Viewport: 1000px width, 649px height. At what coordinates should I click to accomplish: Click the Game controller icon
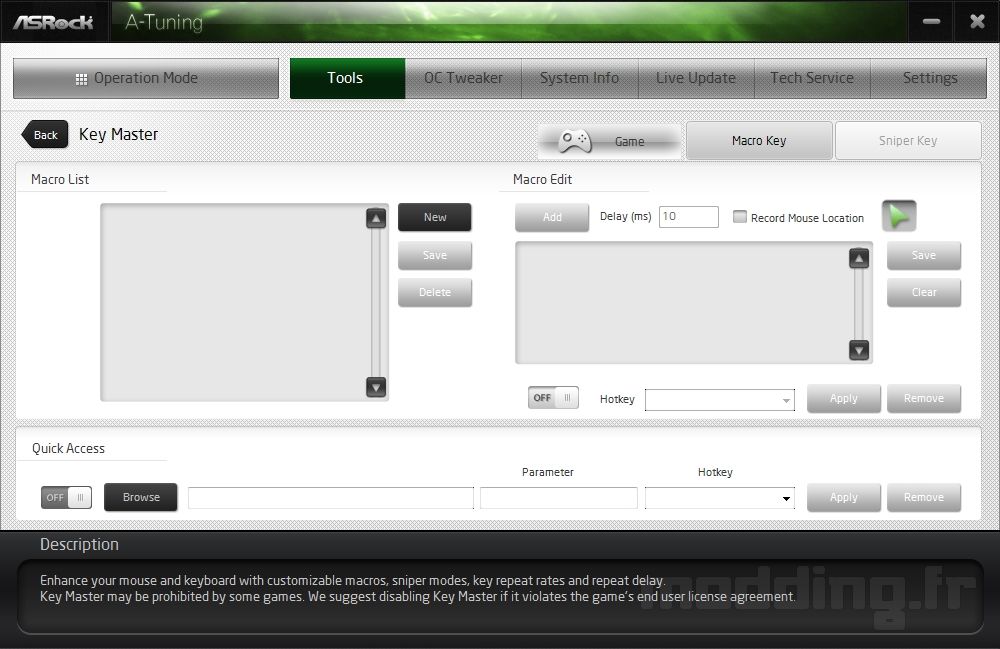575,141
